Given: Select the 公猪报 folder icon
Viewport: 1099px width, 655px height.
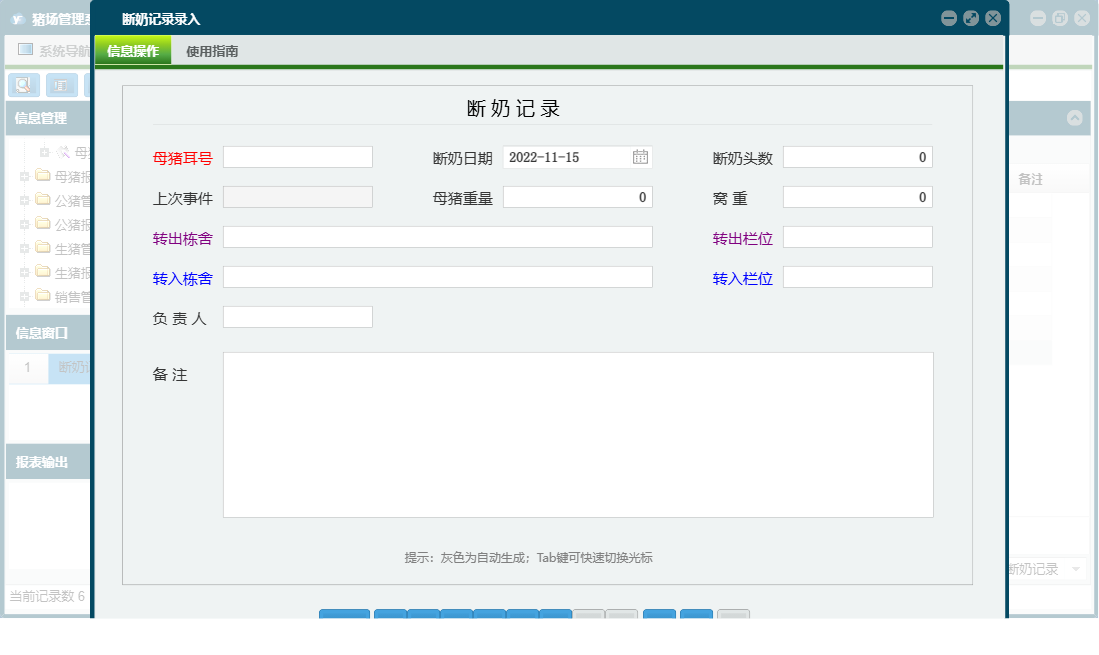Looking at the screenshot, I should 43,223.
